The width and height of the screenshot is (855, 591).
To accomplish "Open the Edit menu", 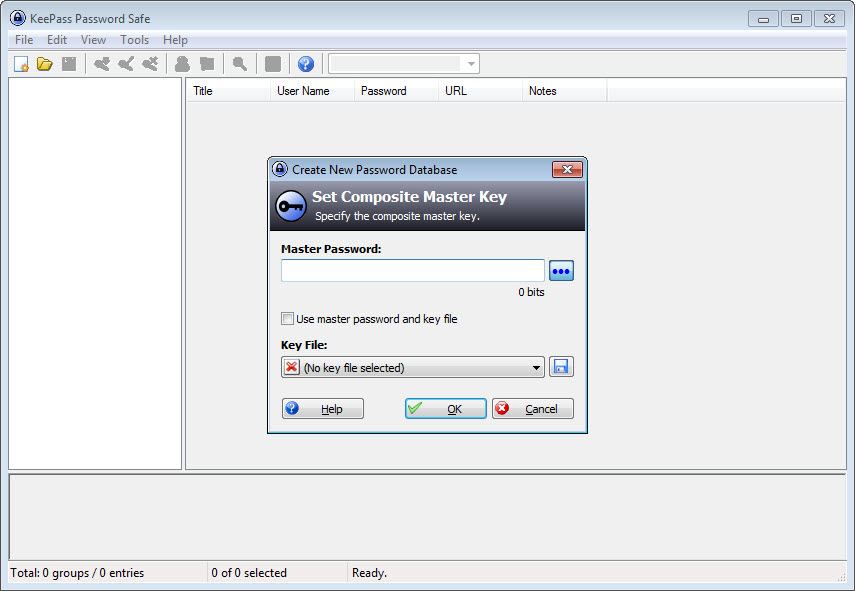I will tap(57, 40).
